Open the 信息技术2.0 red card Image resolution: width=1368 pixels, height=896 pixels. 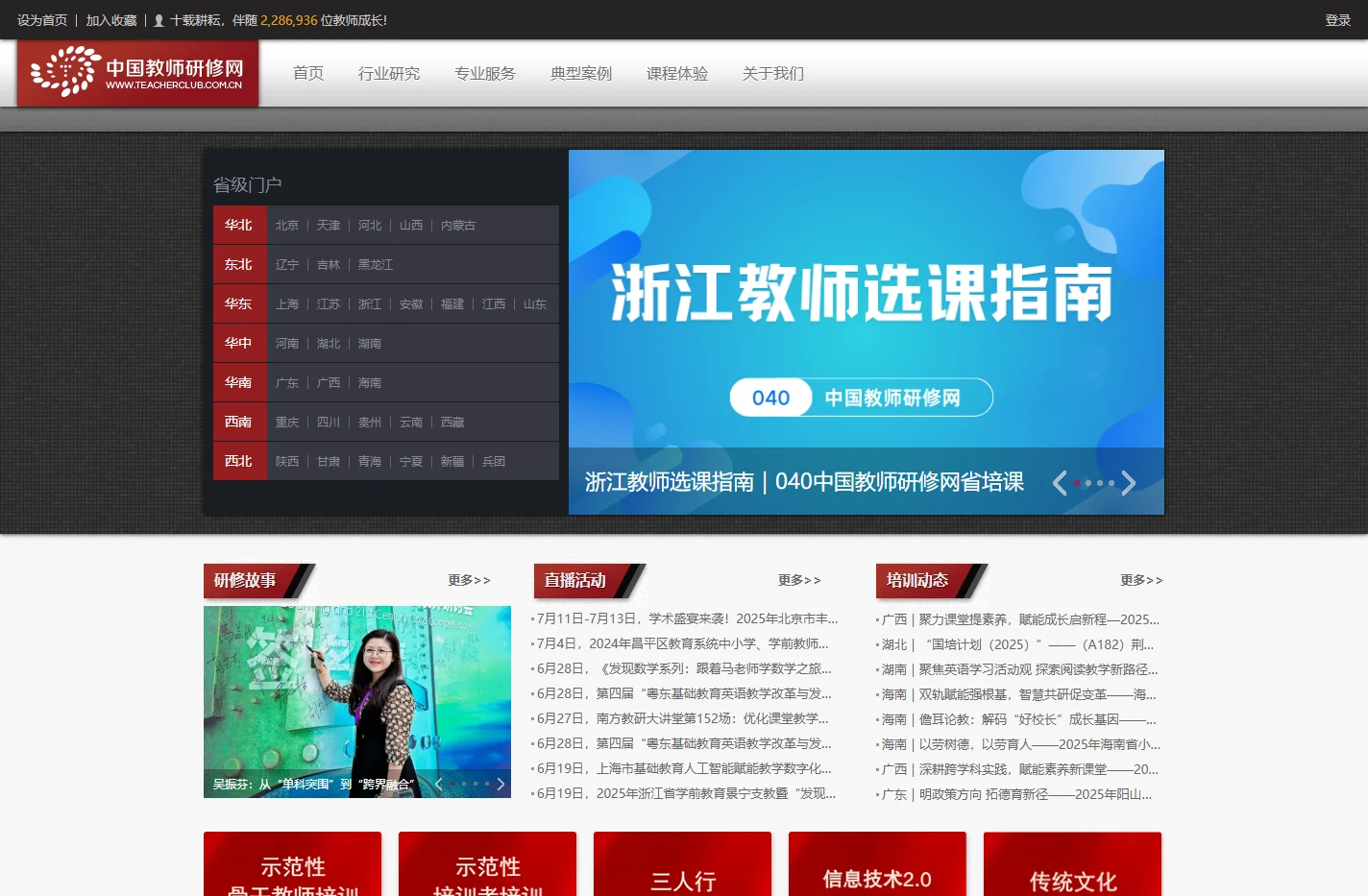878,864
